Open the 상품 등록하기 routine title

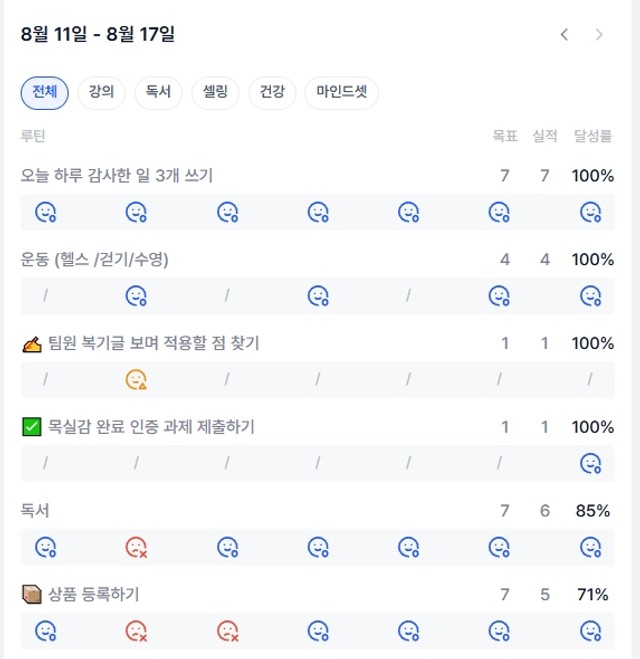click(93, 594)
